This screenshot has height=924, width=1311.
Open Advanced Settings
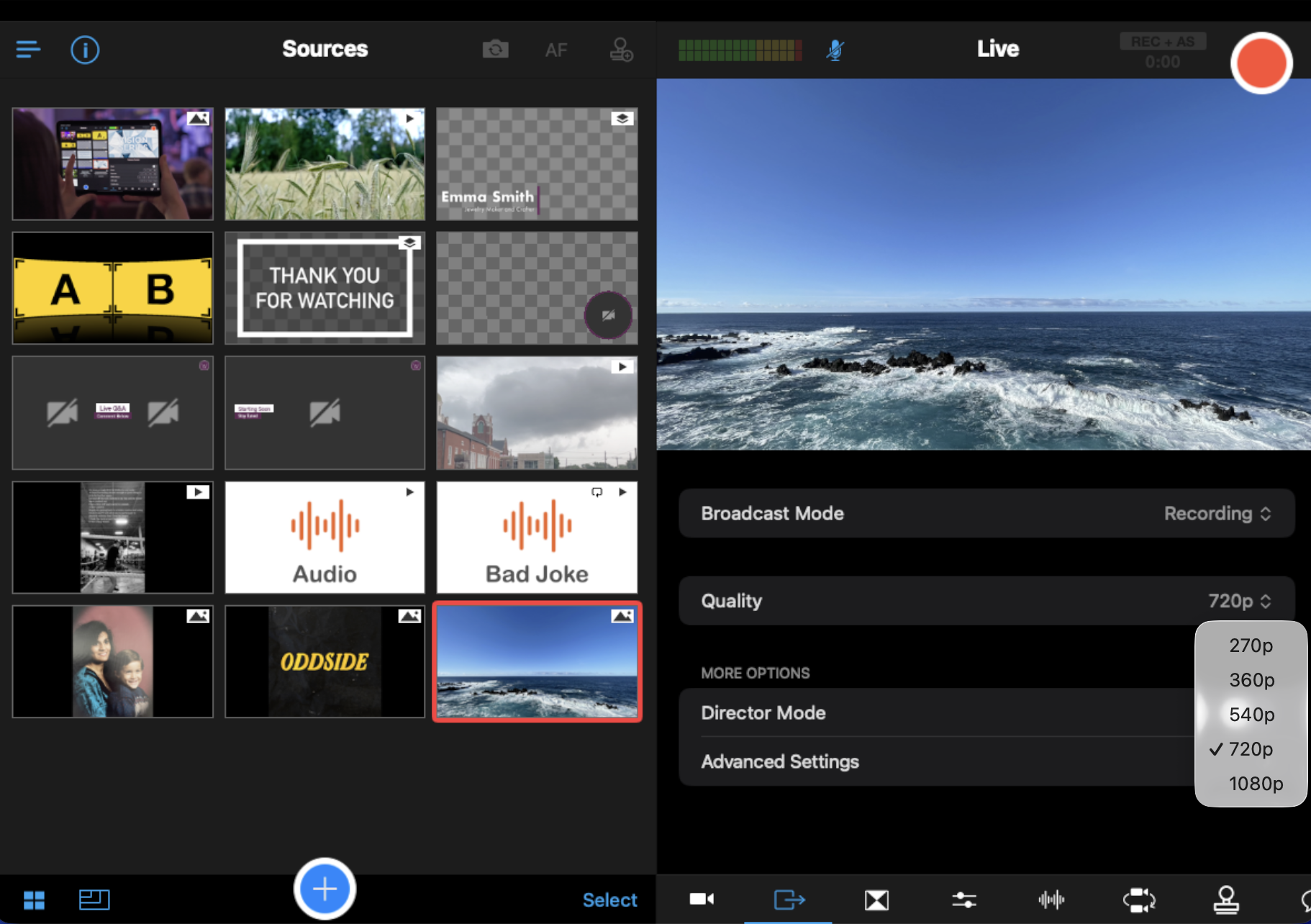[x=780, y=761]
